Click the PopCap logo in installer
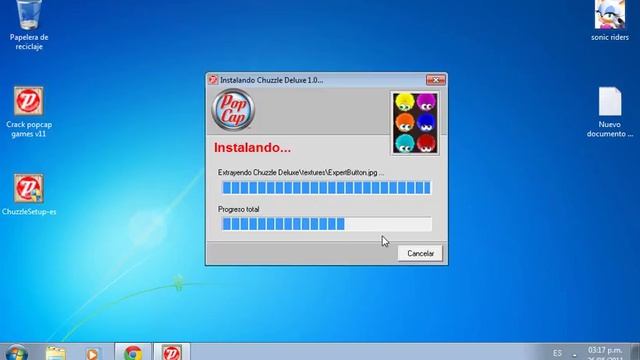Image resolution: width=640 pixels, height=360 pixels. [233, 110]
